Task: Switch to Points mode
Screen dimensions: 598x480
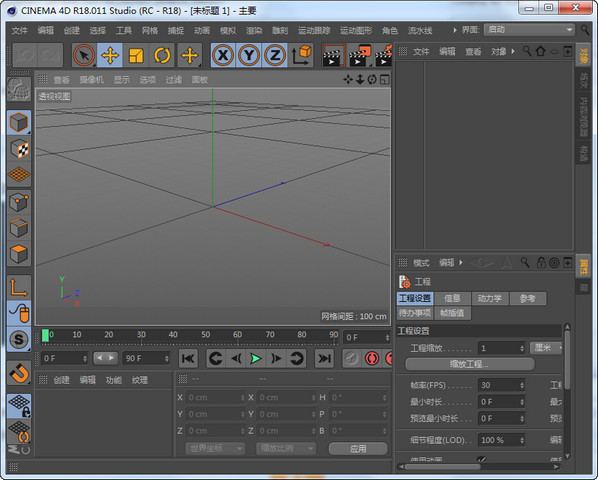Action: (19, 202)
